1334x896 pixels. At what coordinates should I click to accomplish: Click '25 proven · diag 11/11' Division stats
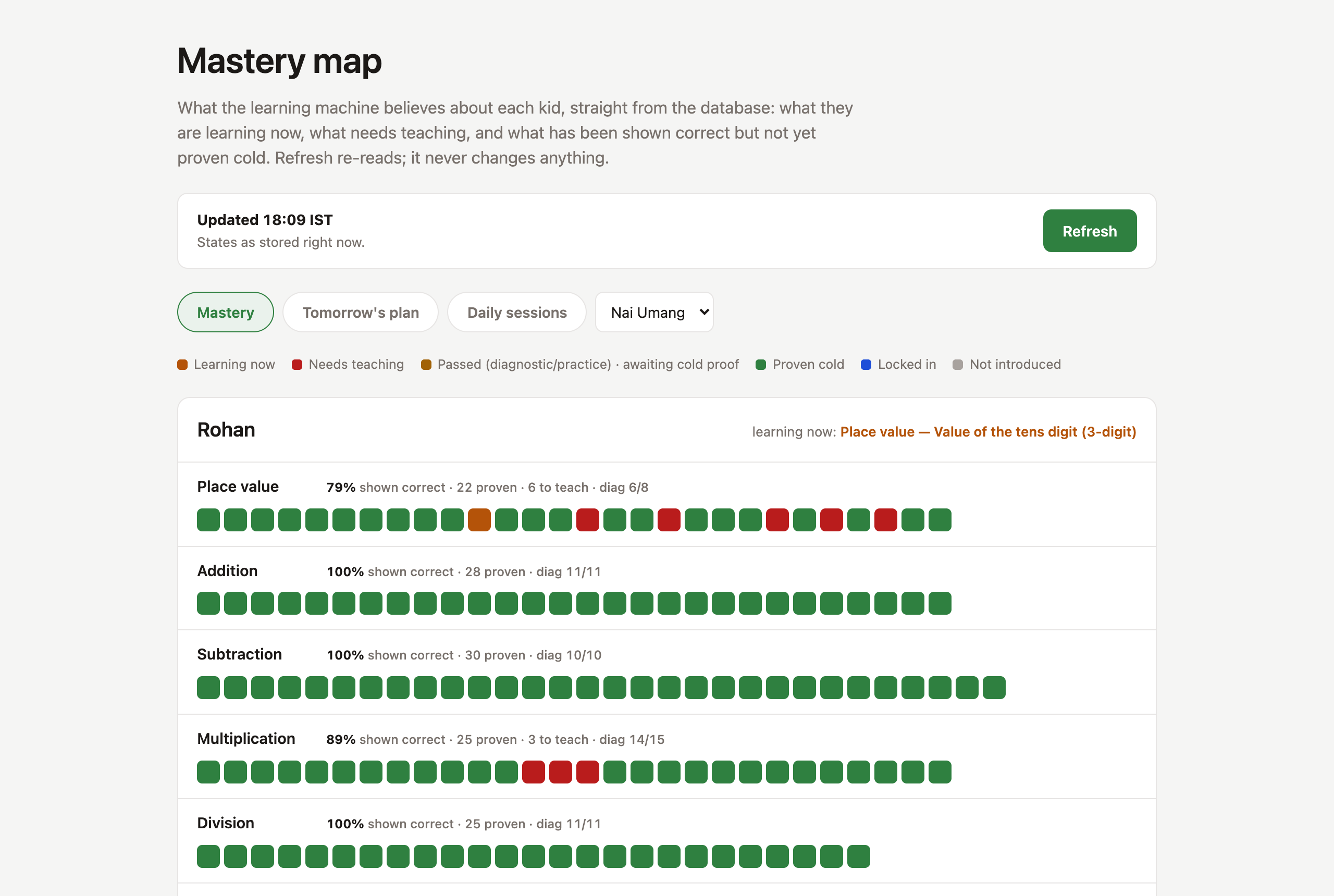(x=533, y=824)
